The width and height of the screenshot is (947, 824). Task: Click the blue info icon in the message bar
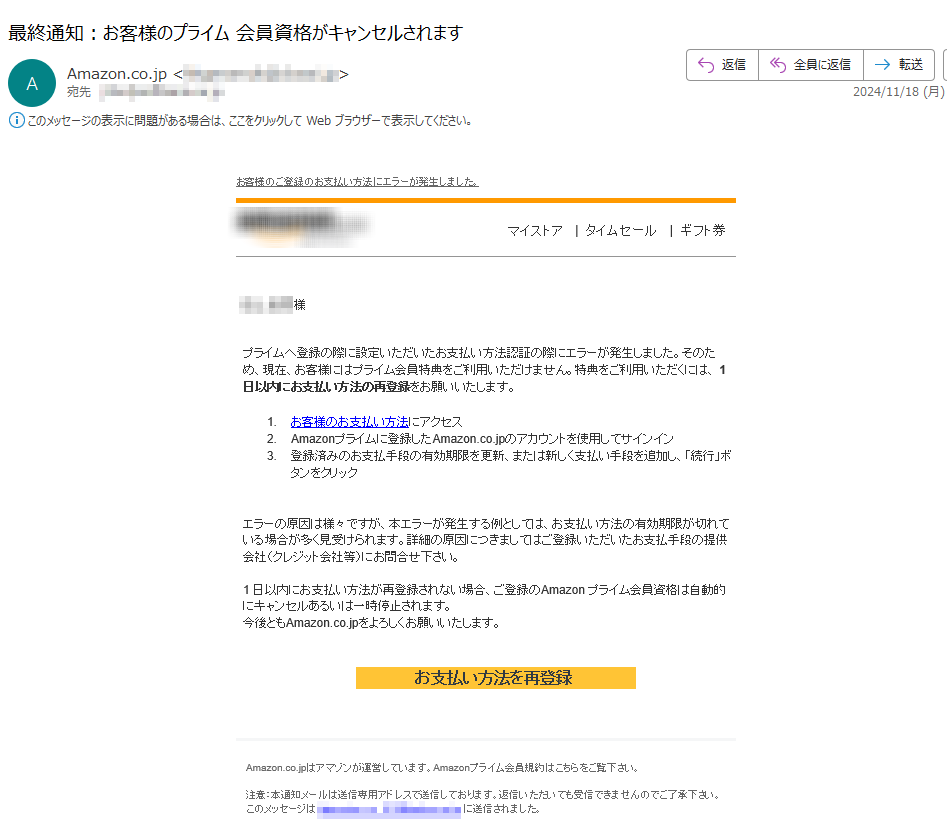[x=16, y=121]
